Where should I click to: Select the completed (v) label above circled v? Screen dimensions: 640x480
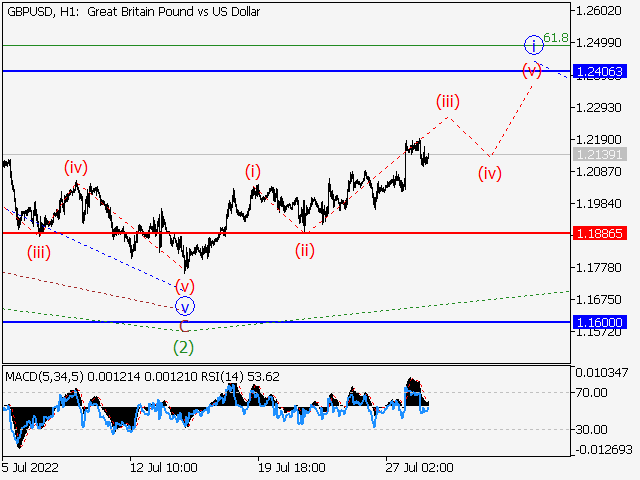click(x=185, y=286)
